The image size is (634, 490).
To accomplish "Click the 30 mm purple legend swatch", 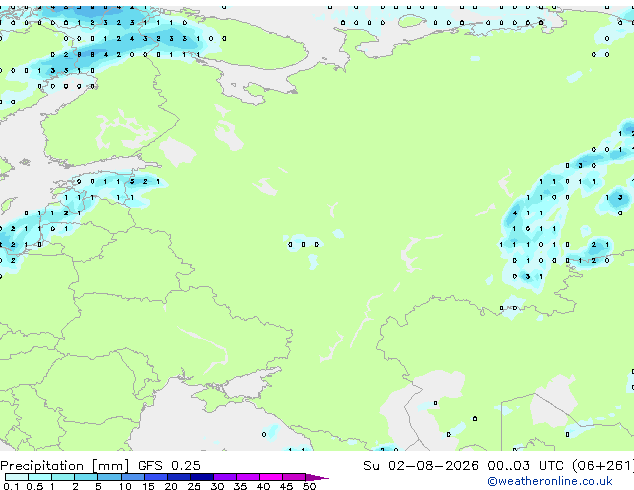I will (225, 477).
